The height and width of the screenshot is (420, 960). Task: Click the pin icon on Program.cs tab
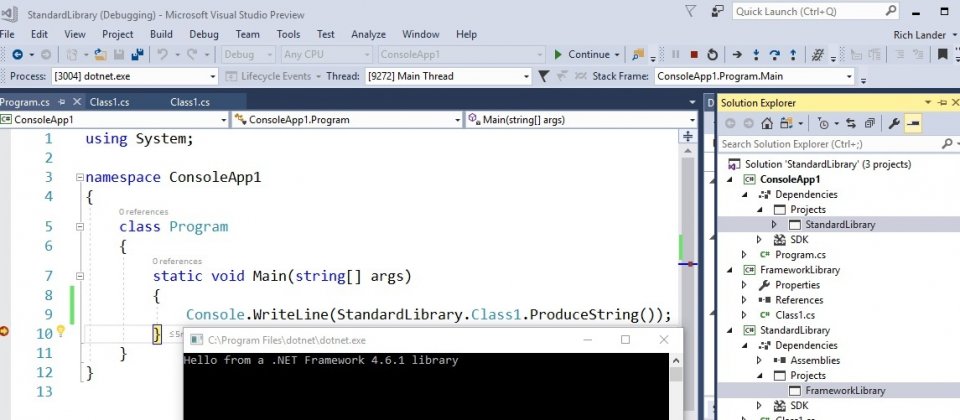point(61,102)
